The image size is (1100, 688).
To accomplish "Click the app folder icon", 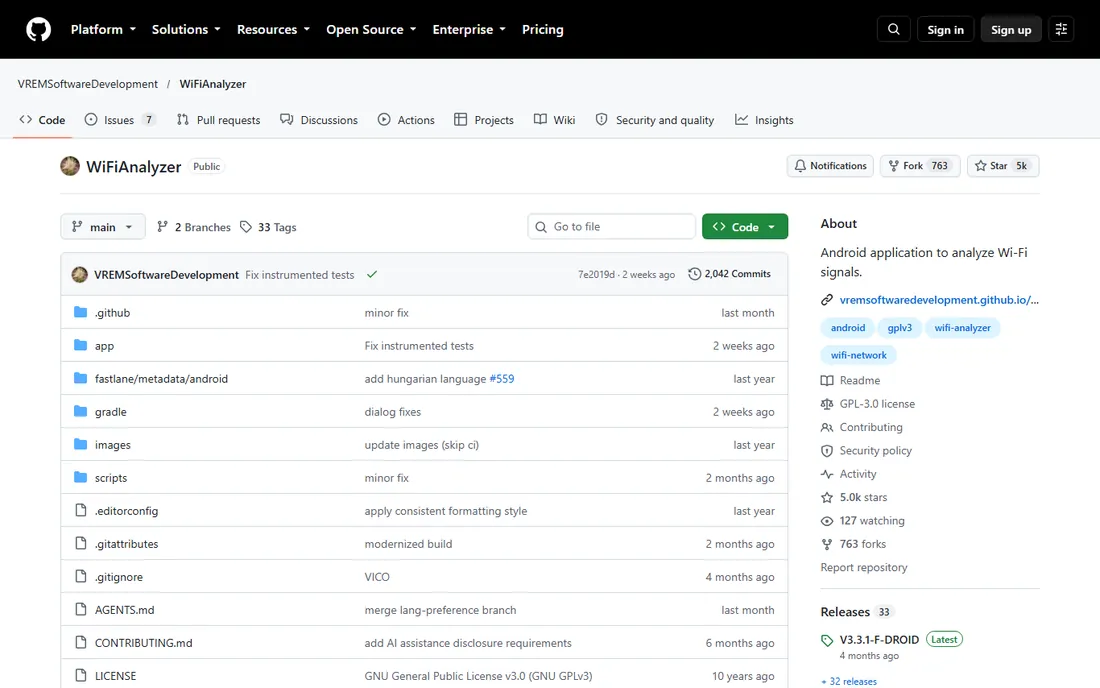I will pyautogui.click(x=81, y=345).
